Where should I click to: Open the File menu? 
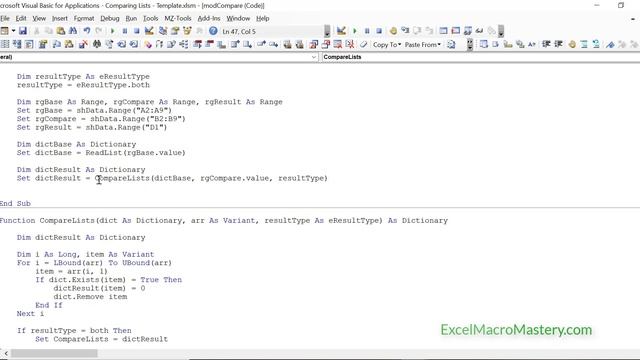point(5,18)
